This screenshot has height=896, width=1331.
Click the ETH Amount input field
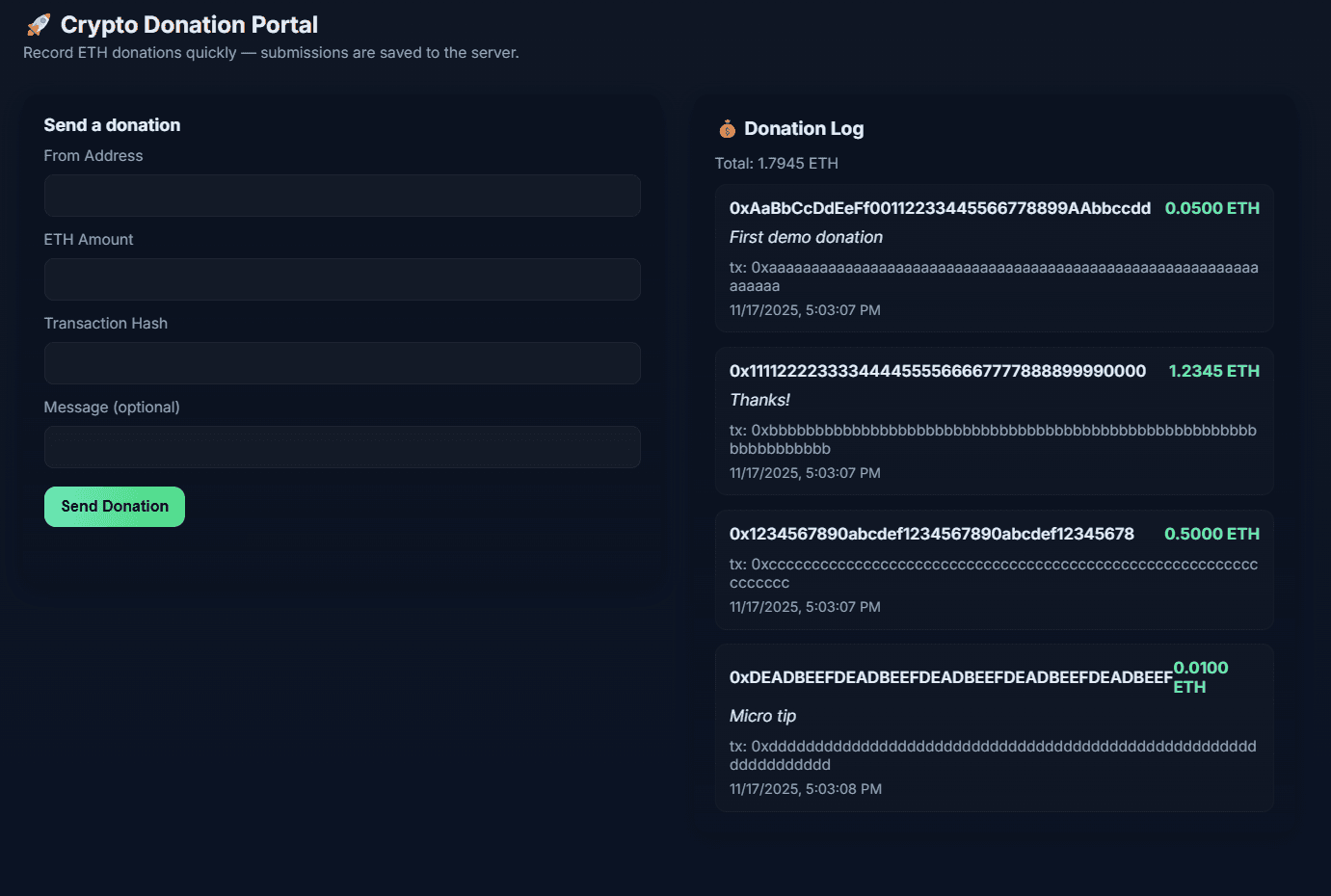[341, 279]
